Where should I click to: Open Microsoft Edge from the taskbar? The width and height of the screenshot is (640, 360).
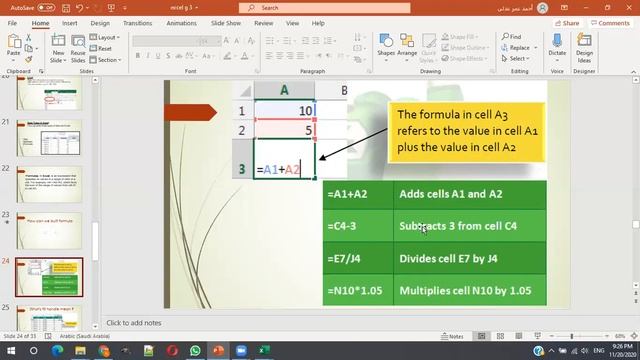click(x=57, y=350)
